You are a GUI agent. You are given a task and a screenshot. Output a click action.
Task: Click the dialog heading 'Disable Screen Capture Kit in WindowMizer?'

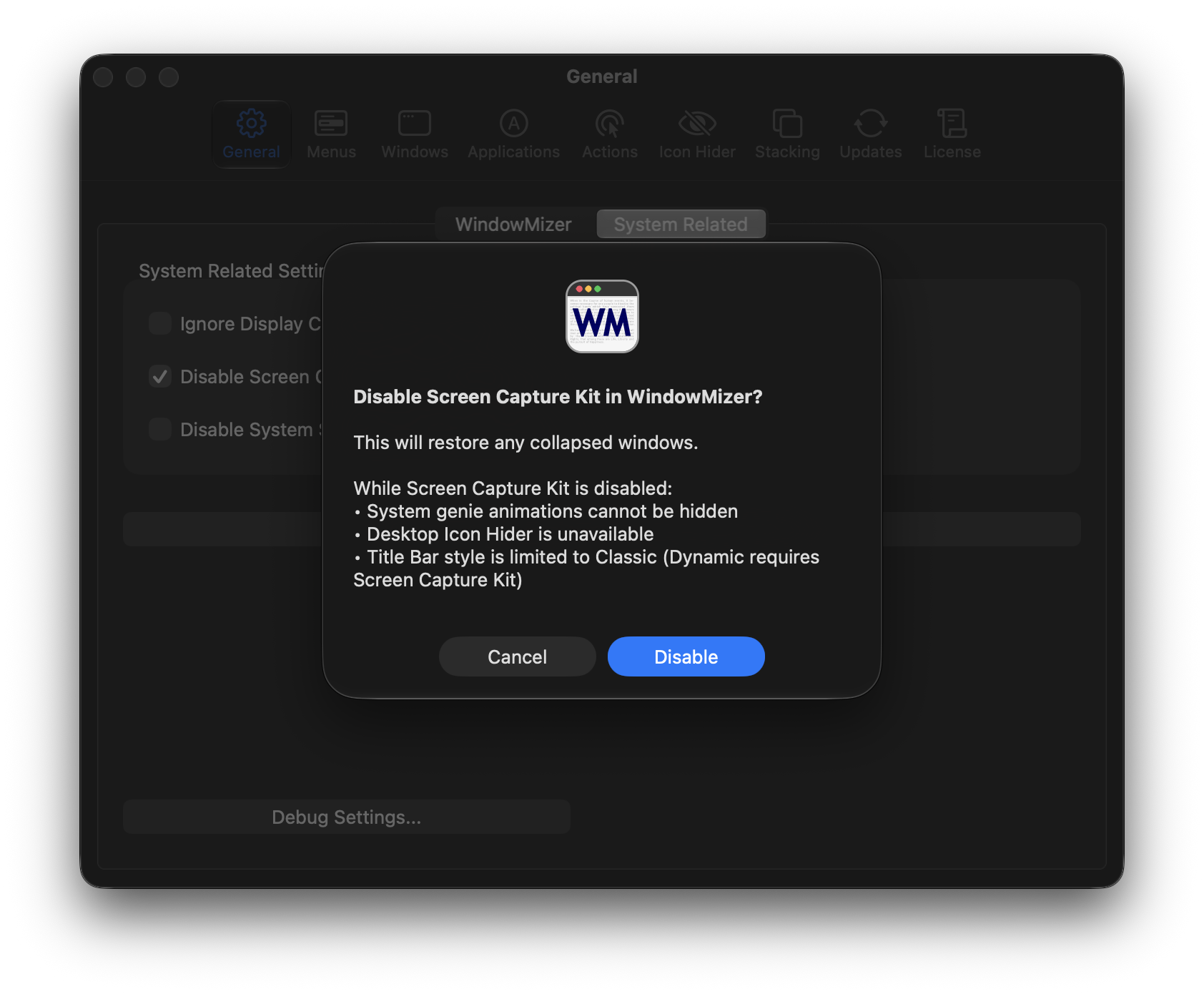(x=558, y=397)
